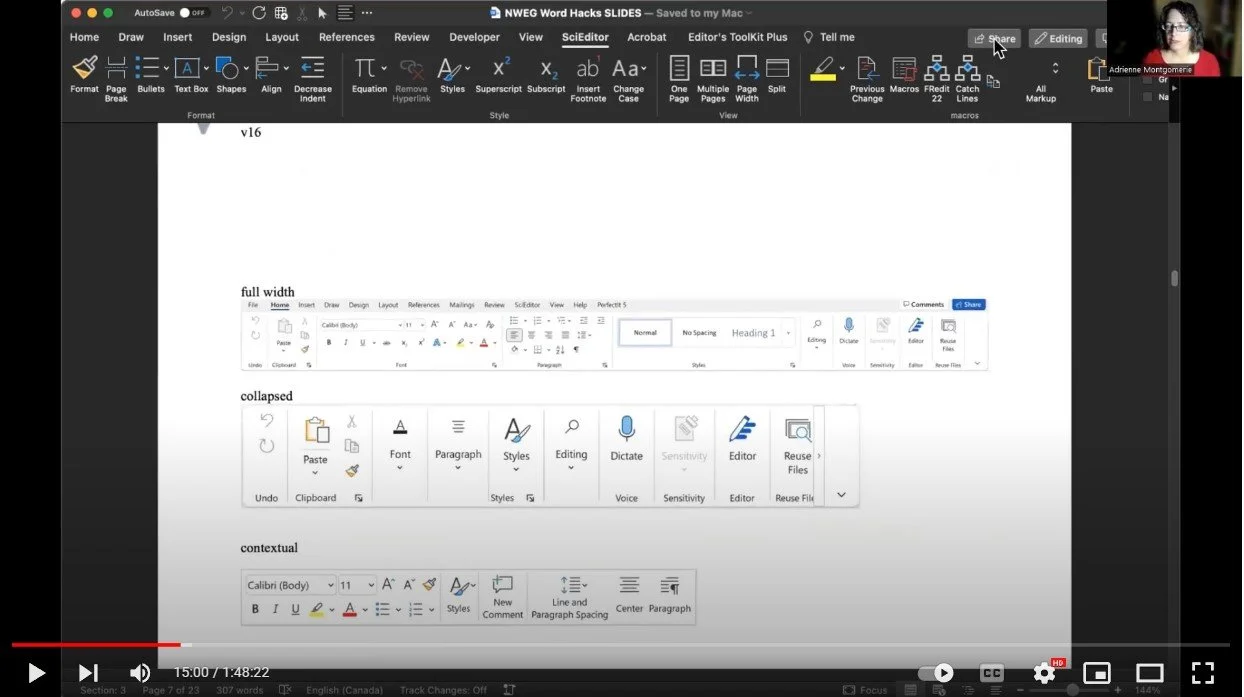This screenshot has height=697, width=1244.
Task: Click the Share button
Action: (x=993, y=37)
